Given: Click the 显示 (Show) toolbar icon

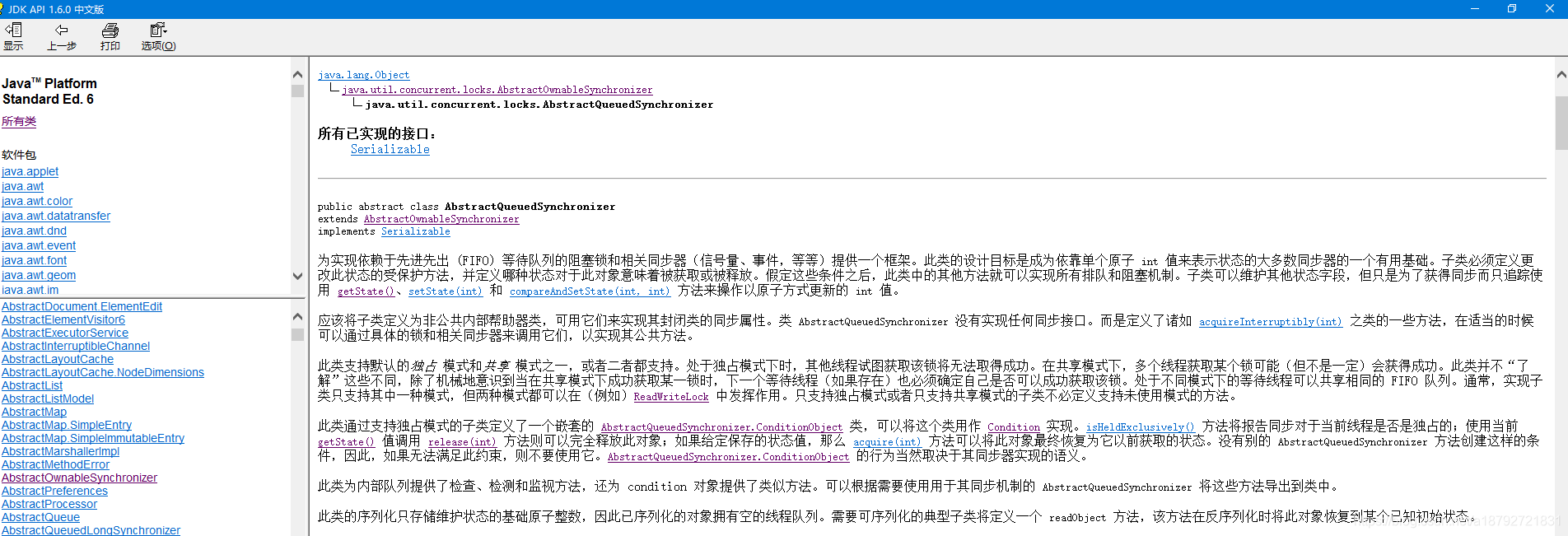Looking at the screenshot, I should [x=13, y=36].
